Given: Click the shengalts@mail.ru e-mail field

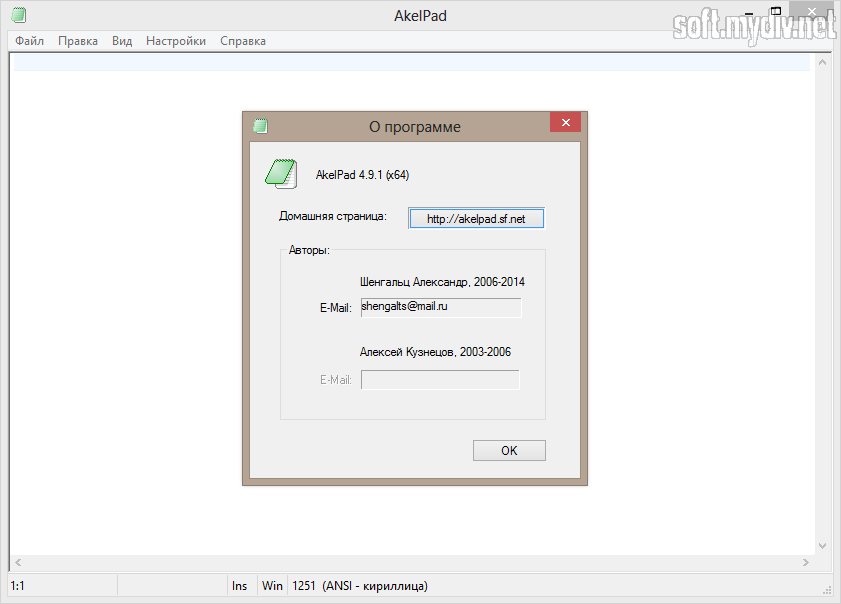Looking at the screenshot, I should (x=440, y=307).
